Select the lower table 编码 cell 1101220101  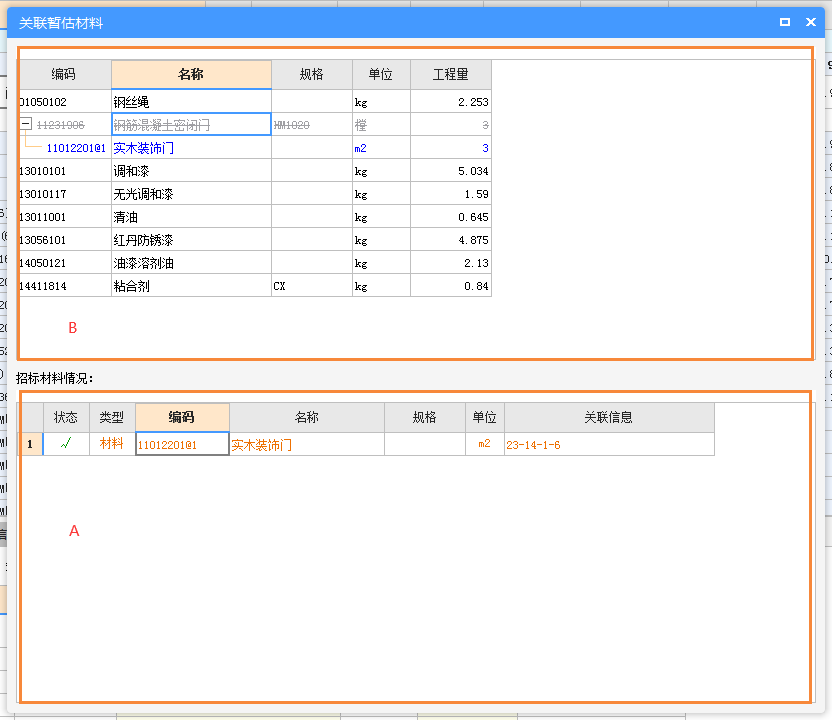pos(182,445)
